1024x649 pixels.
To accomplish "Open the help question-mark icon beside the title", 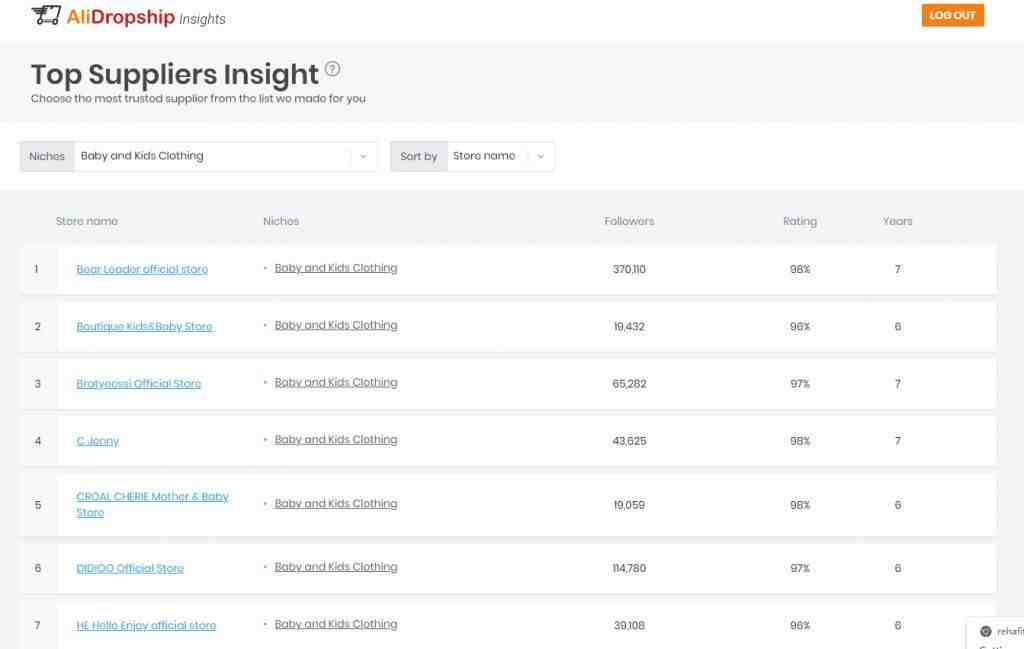I will (x=332, y=69).
